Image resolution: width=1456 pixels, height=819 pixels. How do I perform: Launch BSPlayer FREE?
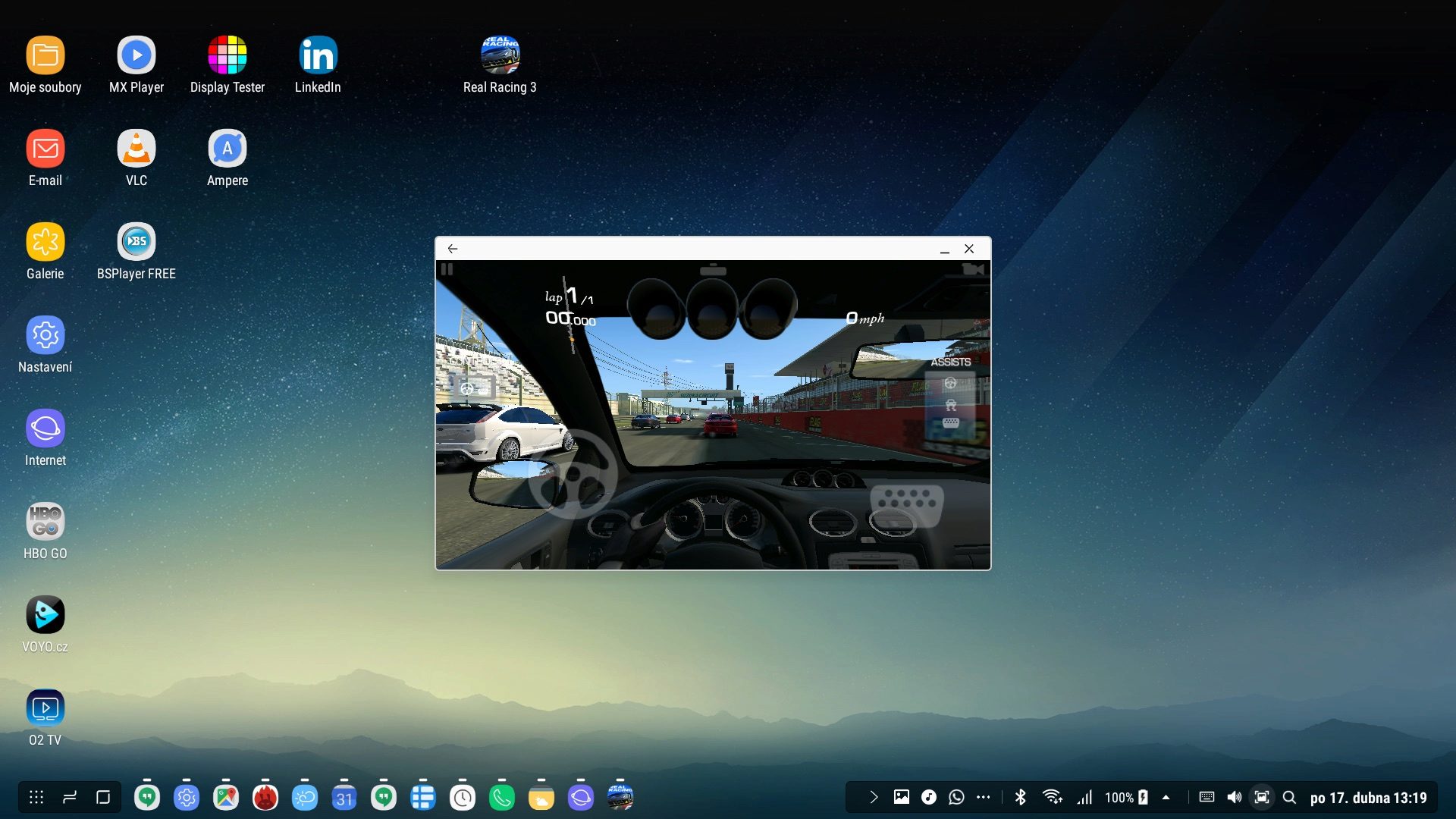point(136,252)
